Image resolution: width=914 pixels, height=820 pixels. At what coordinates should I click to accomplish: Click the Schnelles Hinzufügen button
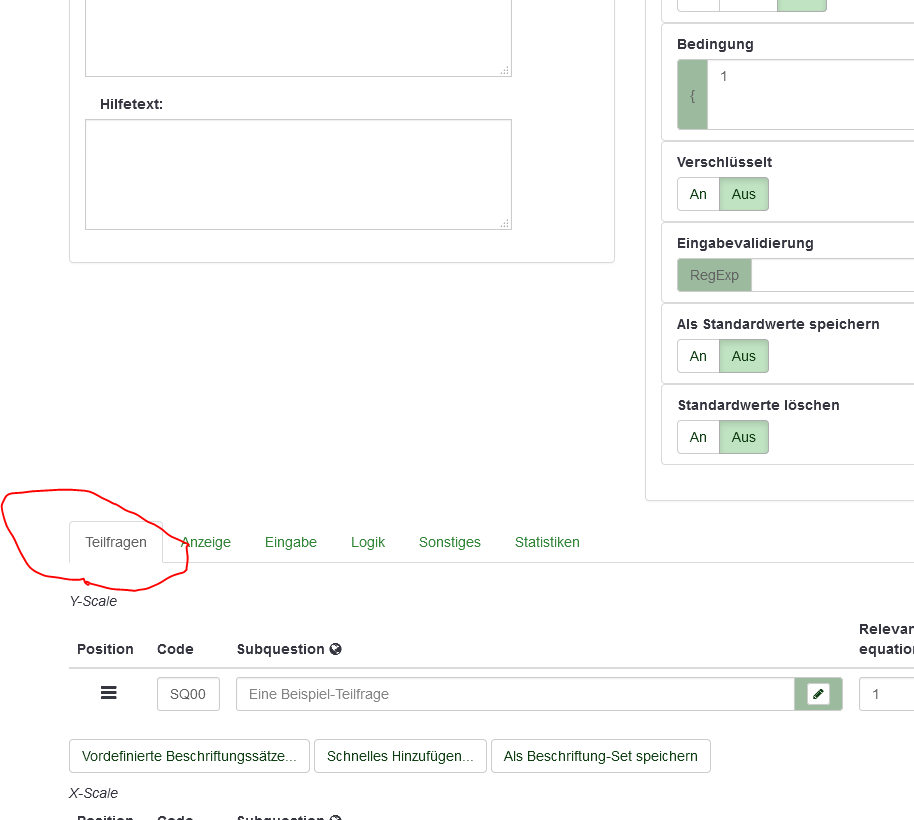pos(400,756)
